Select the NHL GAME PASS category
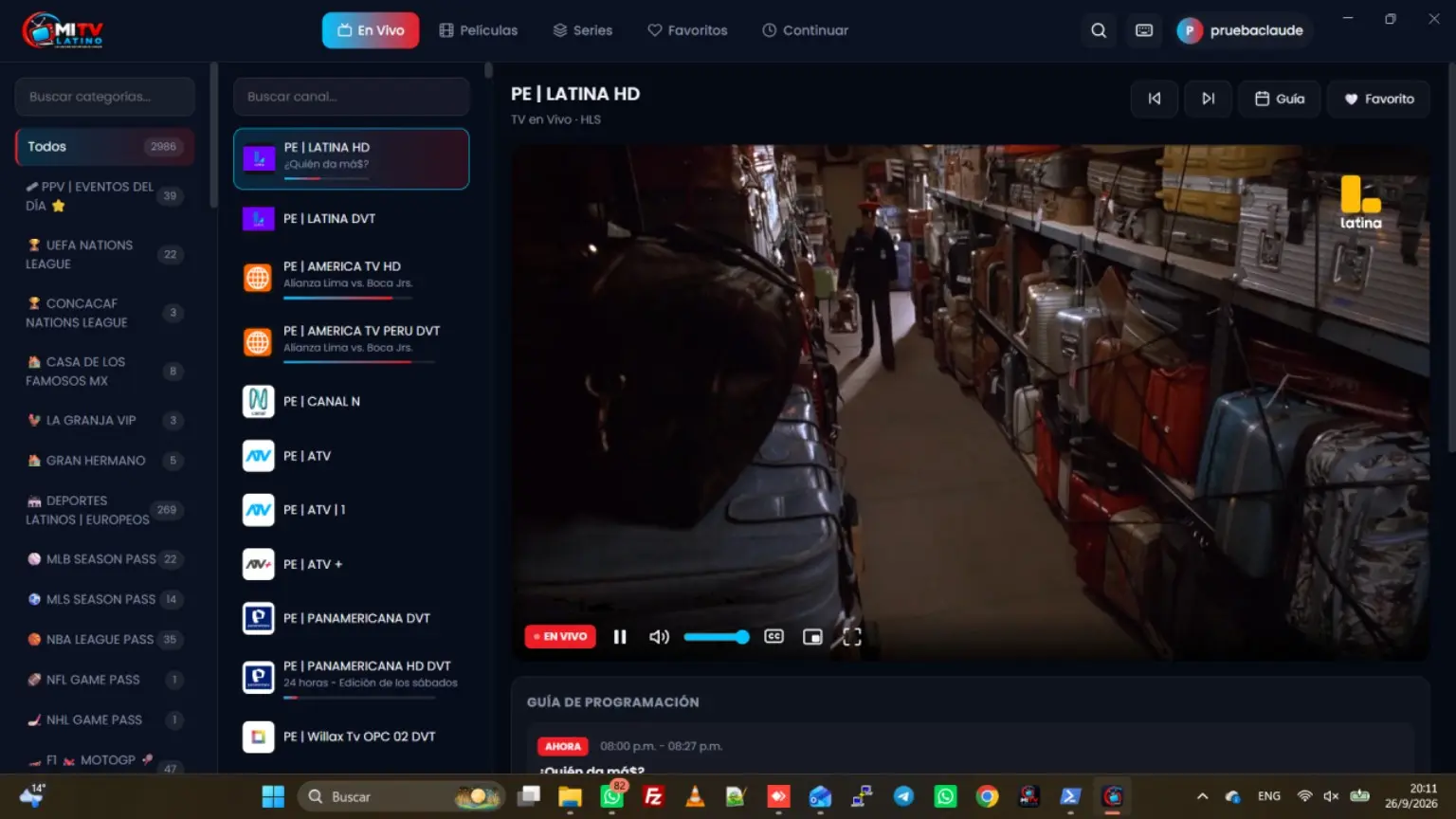Screen dimensions: 1456x819 (x=105, y=720)
